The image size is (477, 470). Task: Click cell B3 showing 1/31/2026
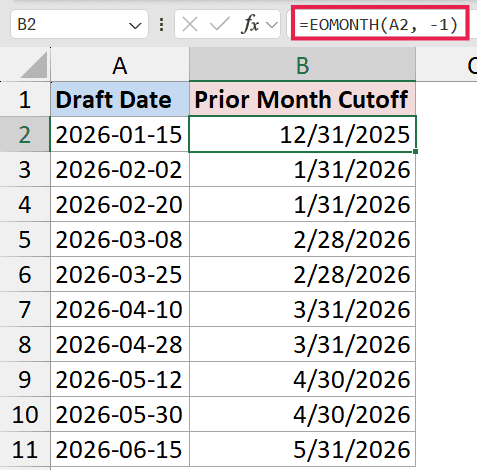302,169
